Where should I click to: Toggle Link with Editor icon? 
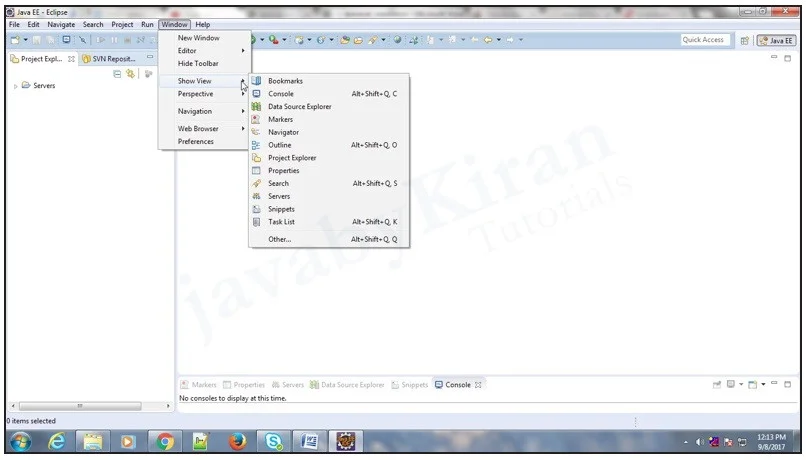pyautogui.click(x=130, y=75)
